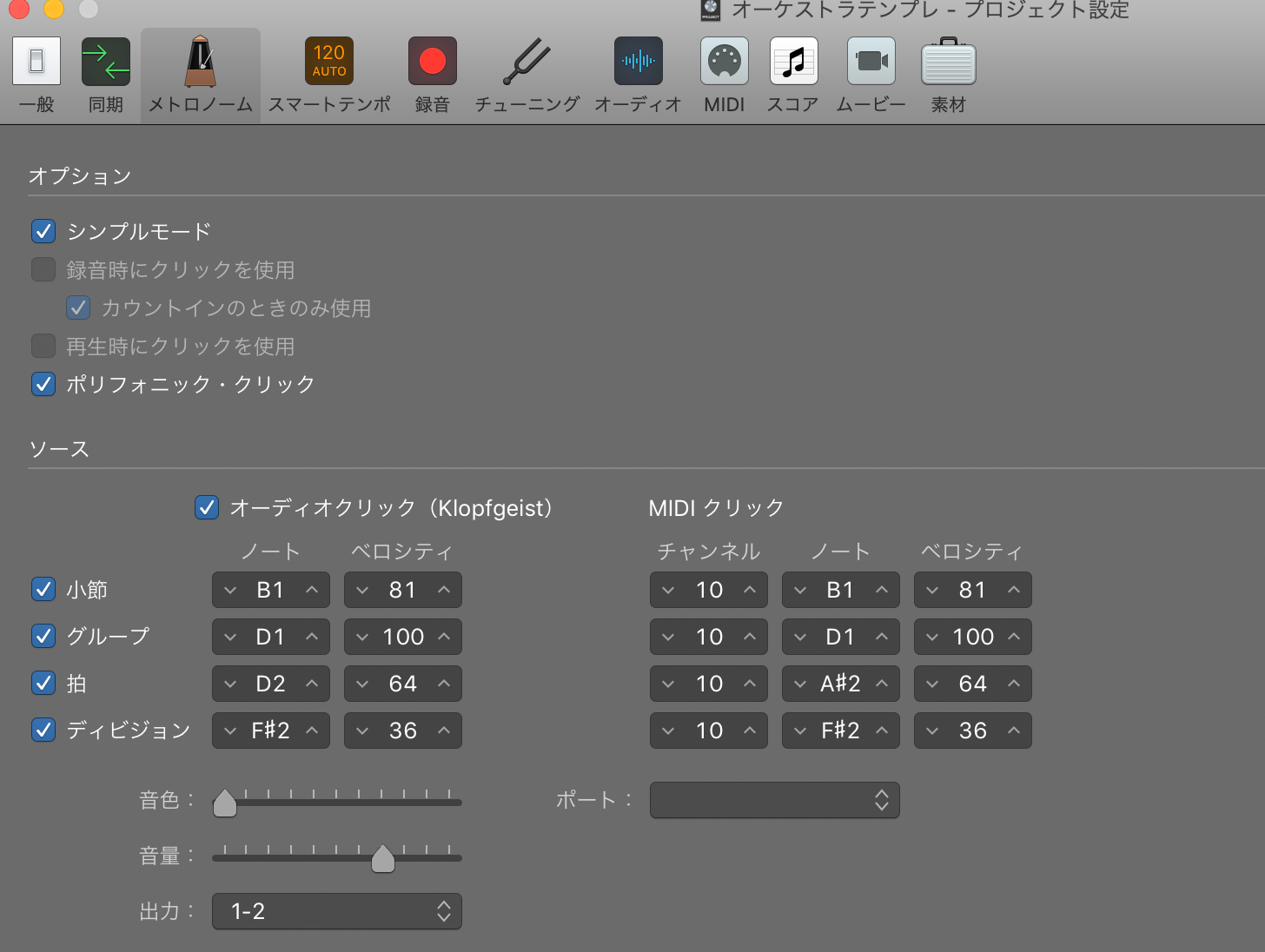This screenshot has width=1265, height=952.
Task: Open the ポート port dropdown
Action: tap(775, 800)
